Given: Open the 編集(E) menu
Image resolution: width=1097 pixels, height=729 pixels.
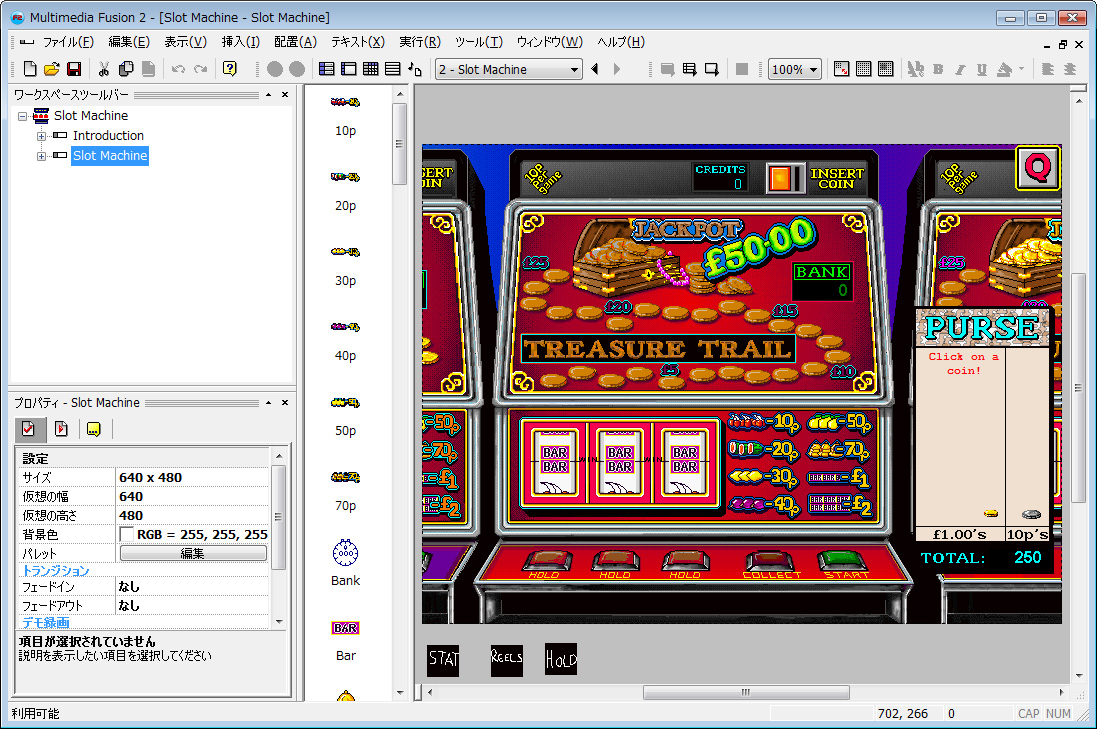Looking at the screenshot, I should pyautogui.click(x=129, y=42).
